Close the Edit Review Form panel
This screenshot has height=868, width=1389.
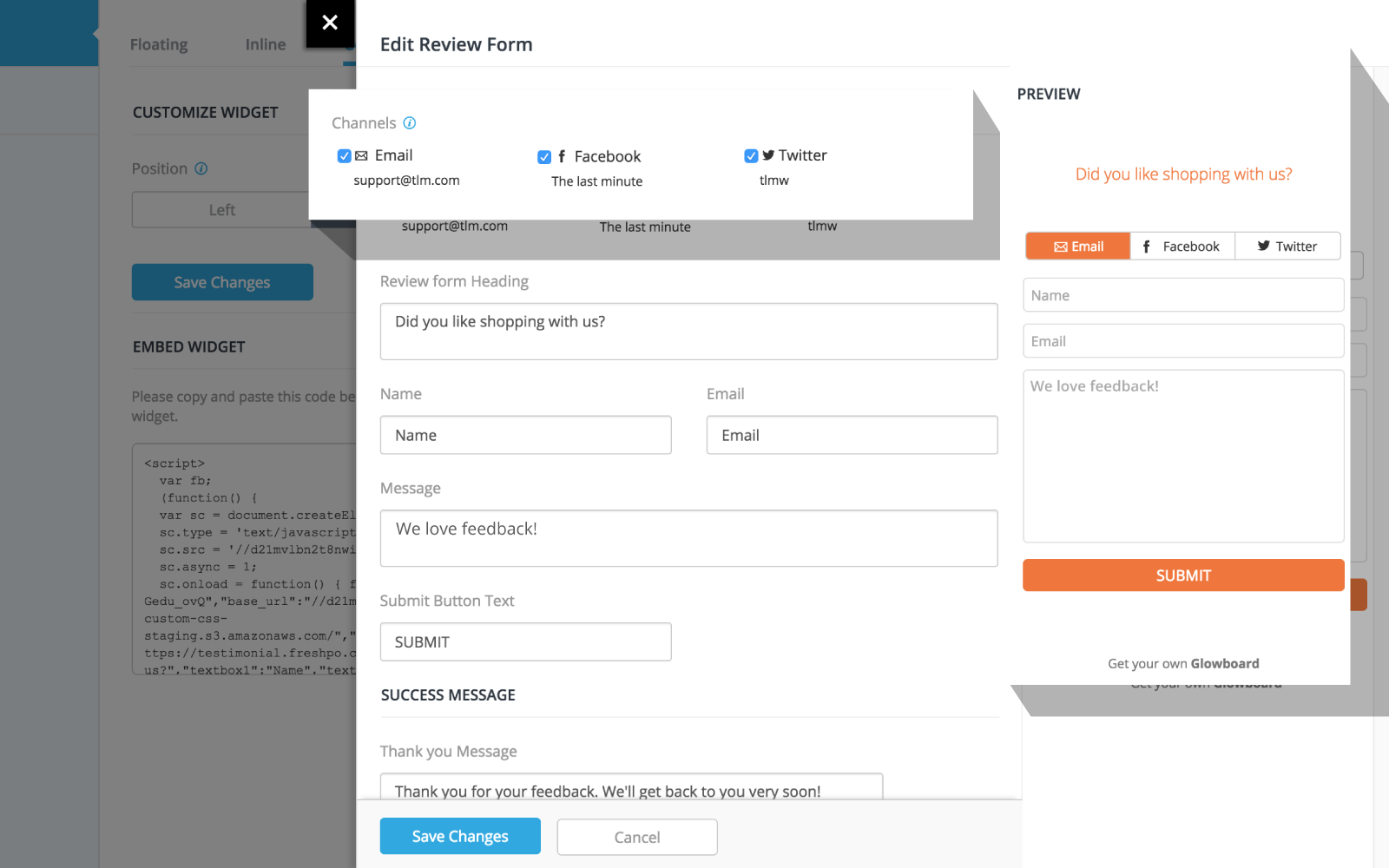point(330,23)
